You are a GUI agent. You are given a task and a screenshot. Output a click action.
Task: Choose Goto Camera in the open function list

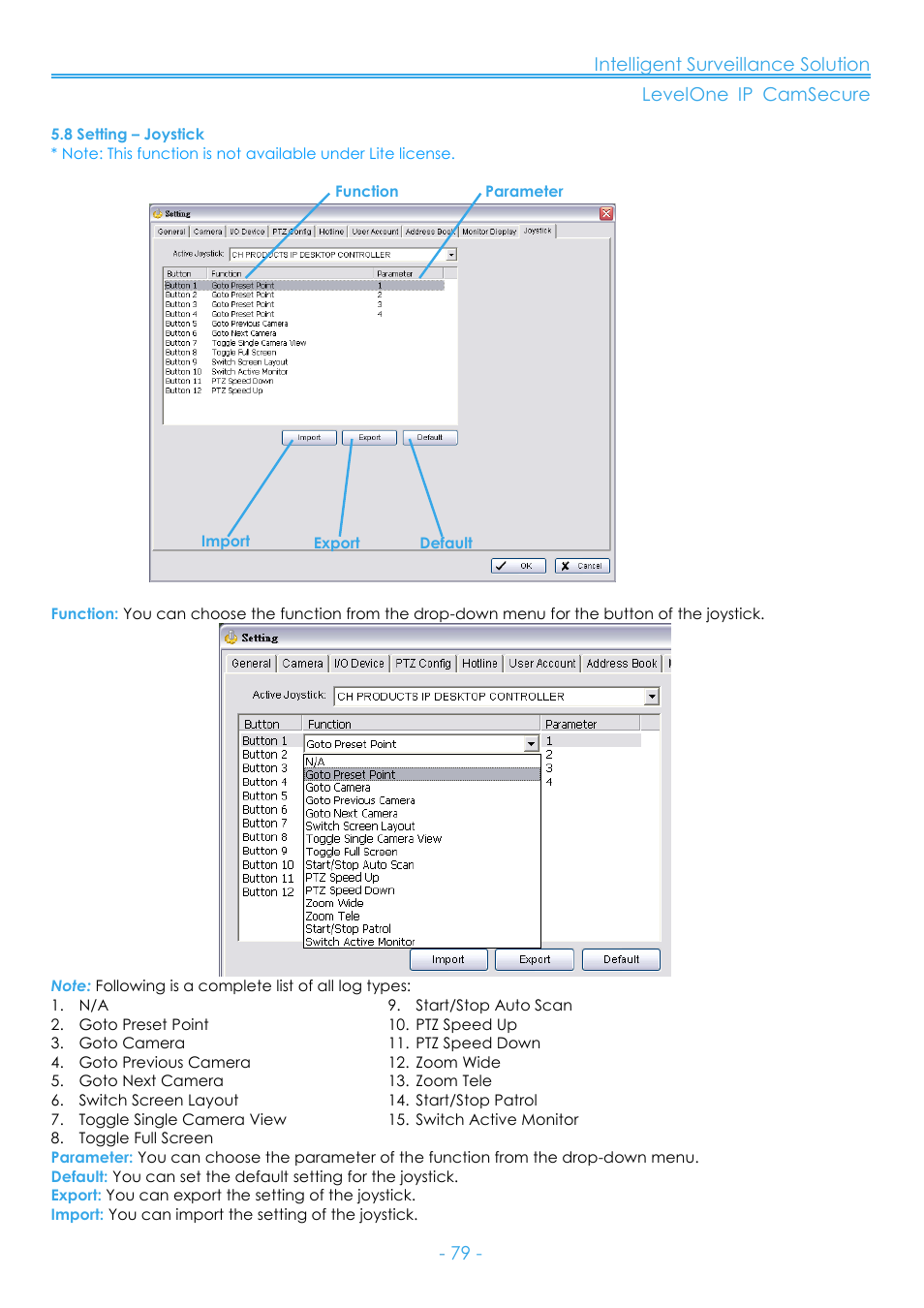[x=421, y=788]
